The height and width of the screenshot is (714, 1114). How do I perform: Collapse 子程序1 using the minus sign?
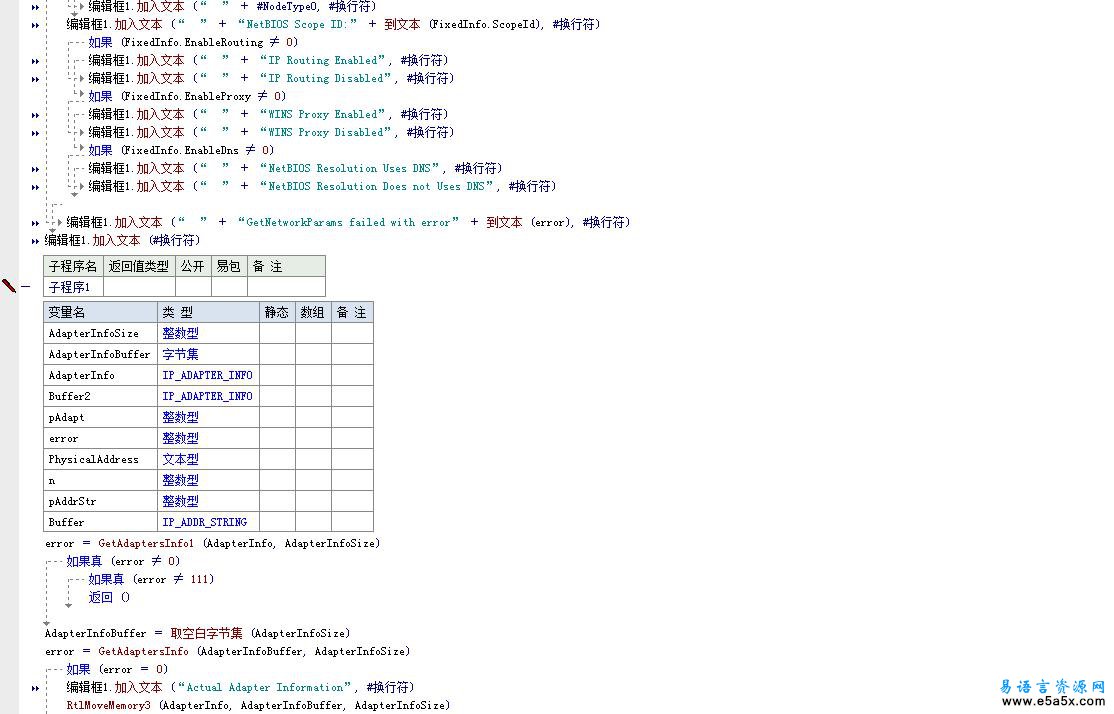(x=26, y=287)
